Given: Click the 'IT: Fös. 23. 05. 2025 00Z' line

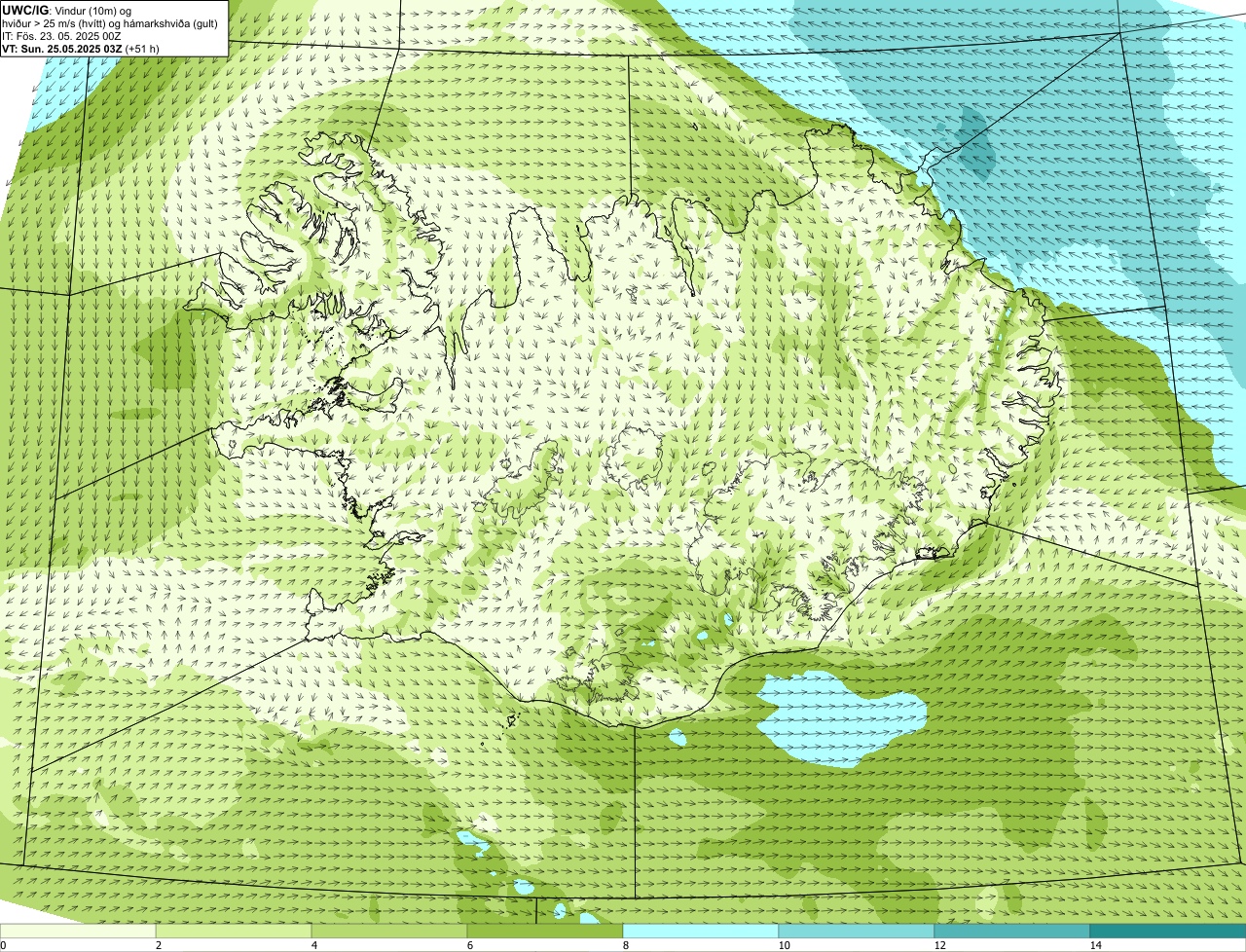Looking at the screenshot, I should point(61,36).
